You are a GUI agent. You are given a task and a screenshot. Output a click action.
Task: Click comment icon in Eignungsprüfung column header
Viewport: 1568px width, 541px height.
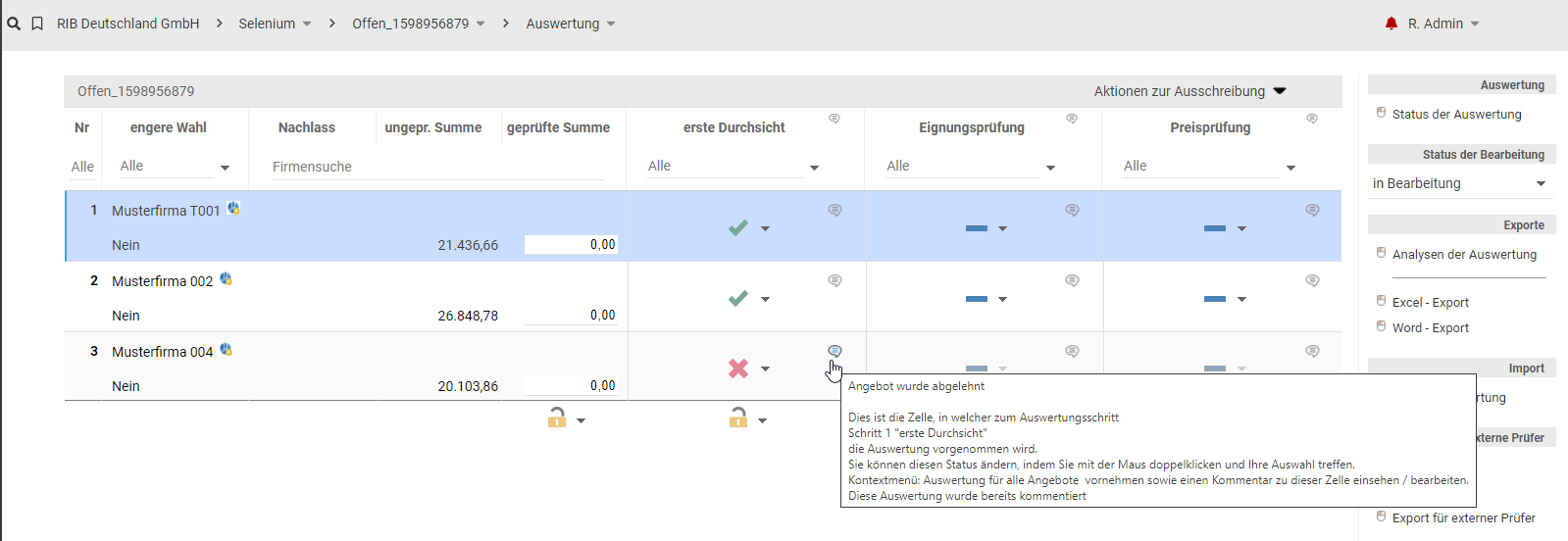click(1072, 119)
